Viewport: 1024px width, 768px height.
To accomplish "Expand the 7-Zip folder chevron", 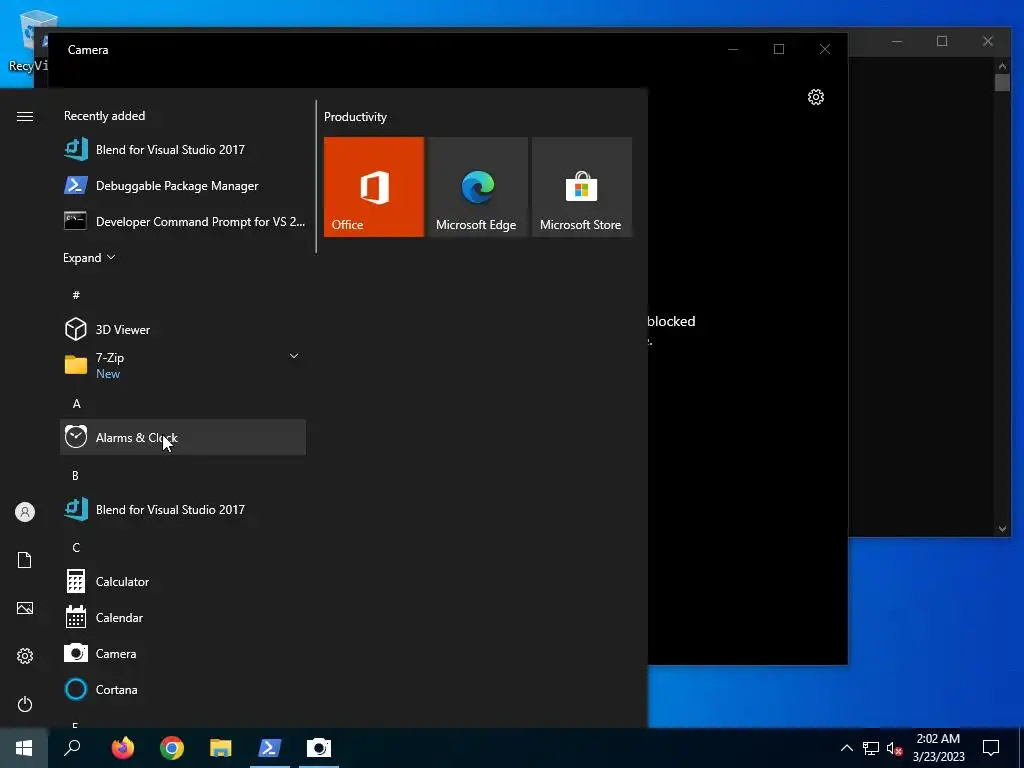I will (x=294, y=356).
